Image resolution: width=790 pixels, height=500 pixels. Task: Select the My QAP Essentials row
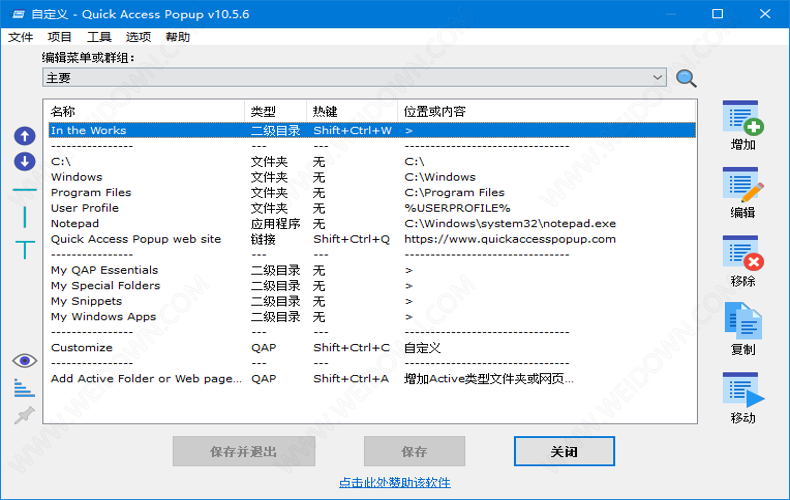tap(372, 270)
